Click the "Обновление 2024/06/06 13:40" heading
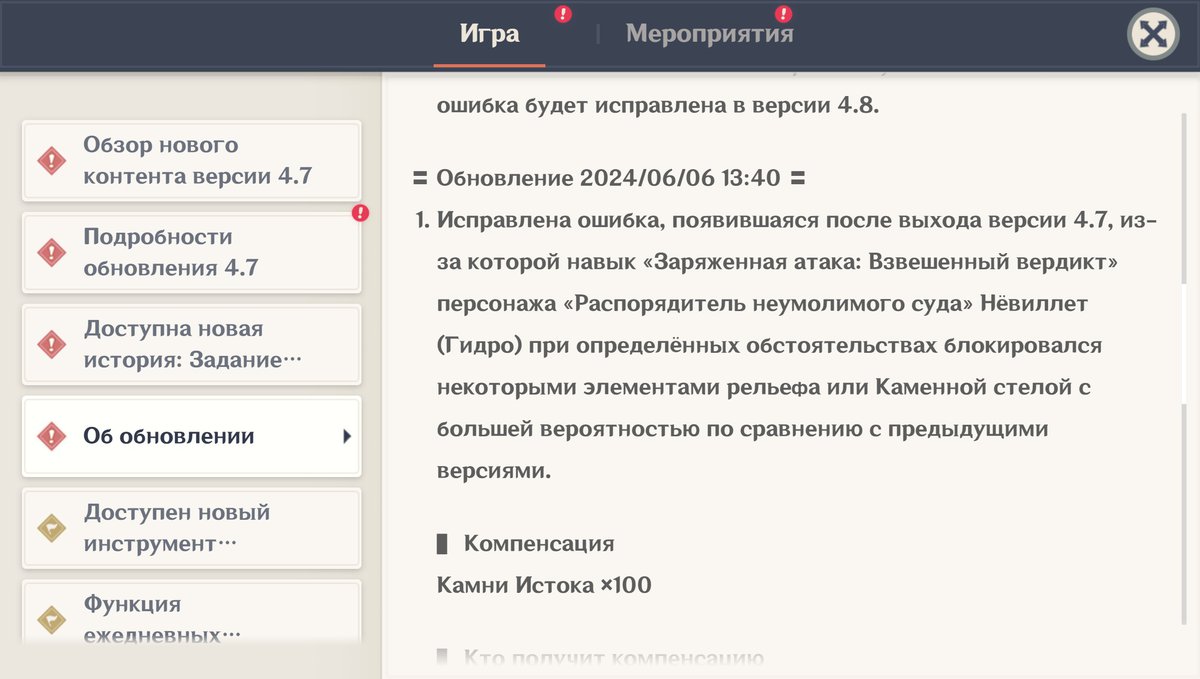Viewport: 1200px width, 679px height. tap(608, 179)
